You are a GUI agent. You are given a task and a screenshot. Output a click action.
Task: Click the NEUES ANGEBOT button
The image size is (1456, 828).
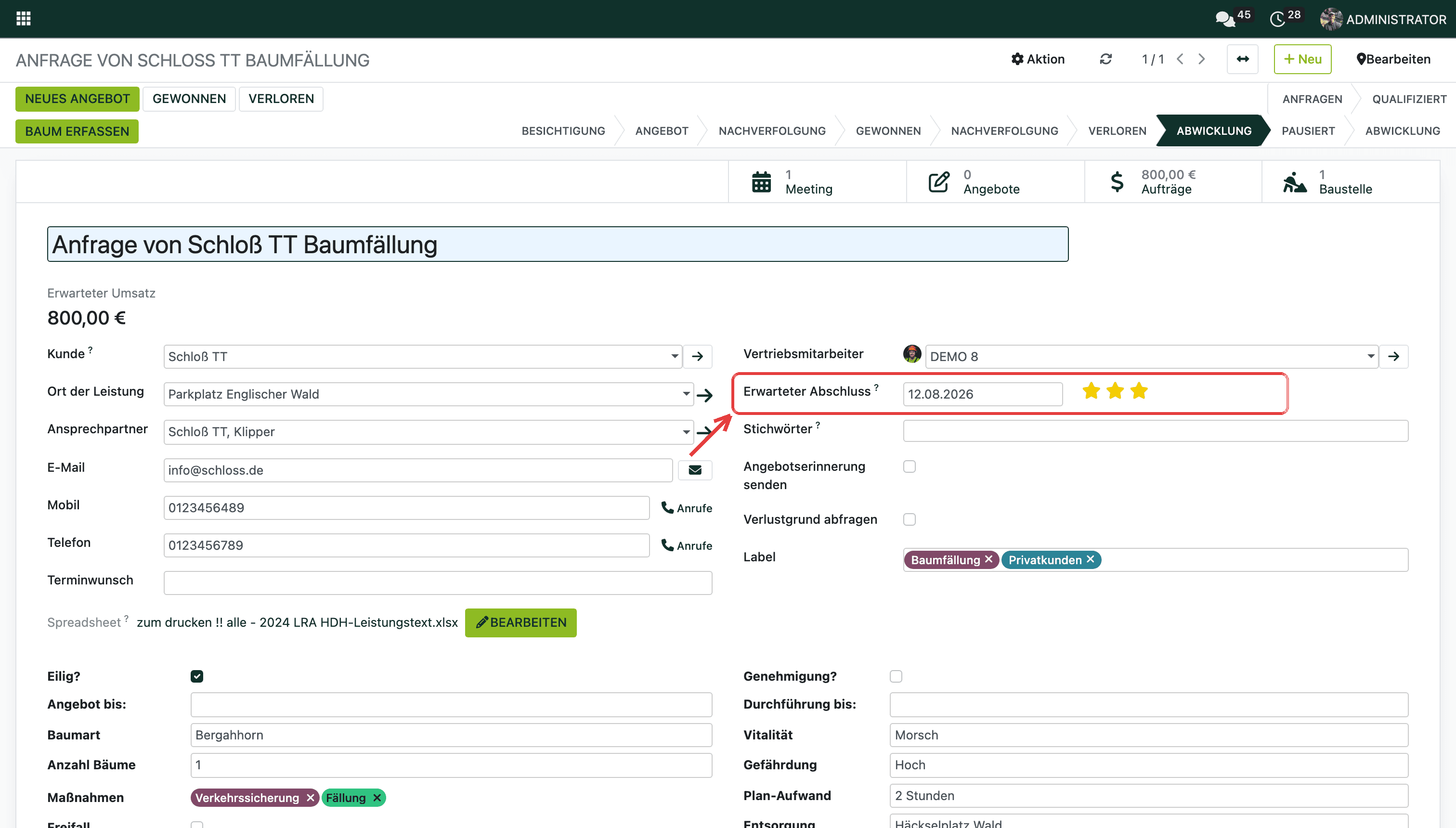pyautogui.click(x=78, y=99)
